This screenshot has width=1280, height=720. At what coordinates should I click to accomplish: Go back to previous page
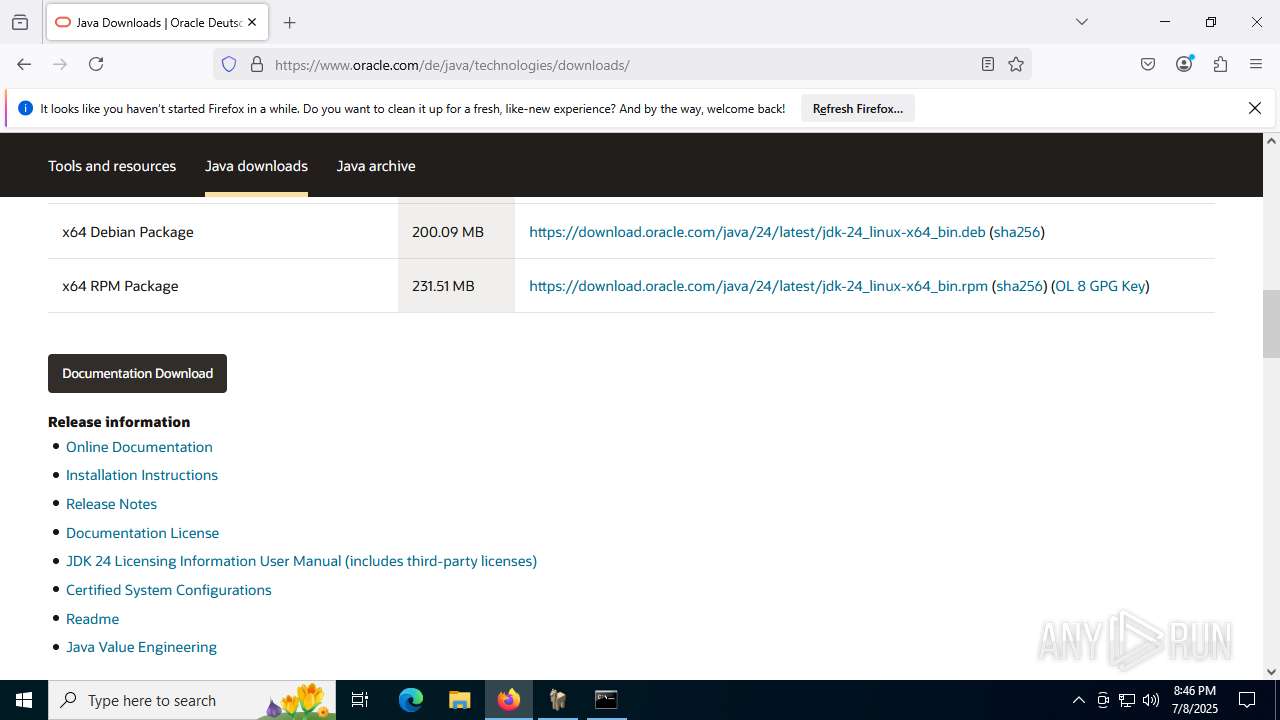click(x=24, y=64)
